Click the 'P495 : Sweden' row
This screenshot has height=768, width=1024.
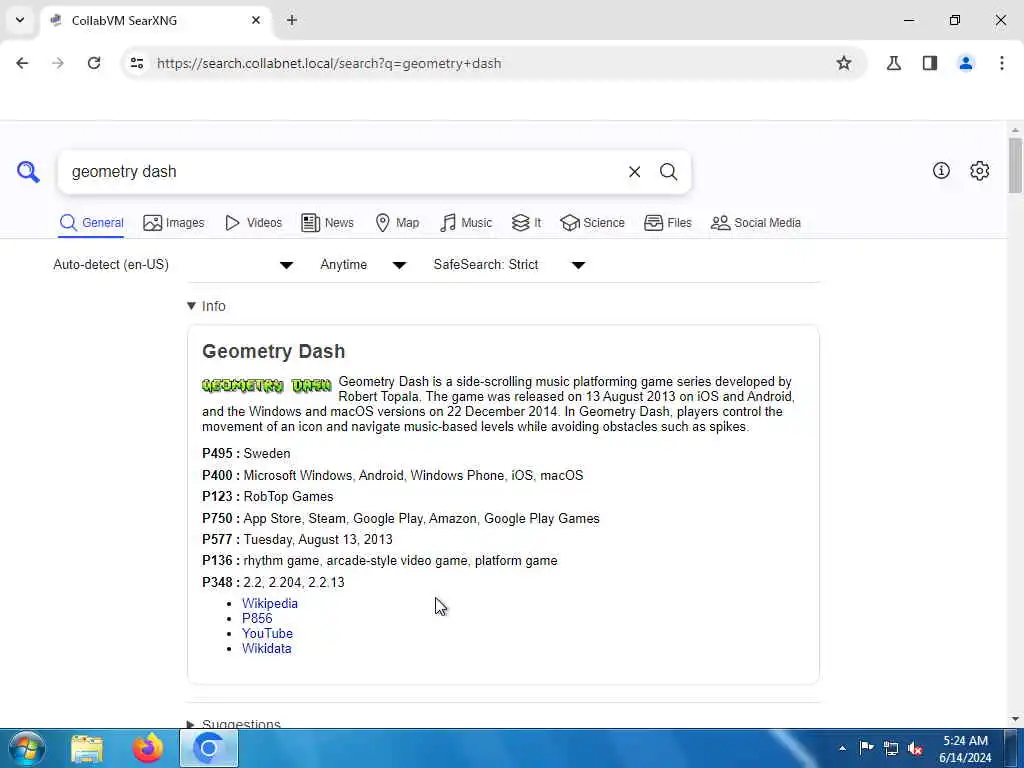point(246,453)
